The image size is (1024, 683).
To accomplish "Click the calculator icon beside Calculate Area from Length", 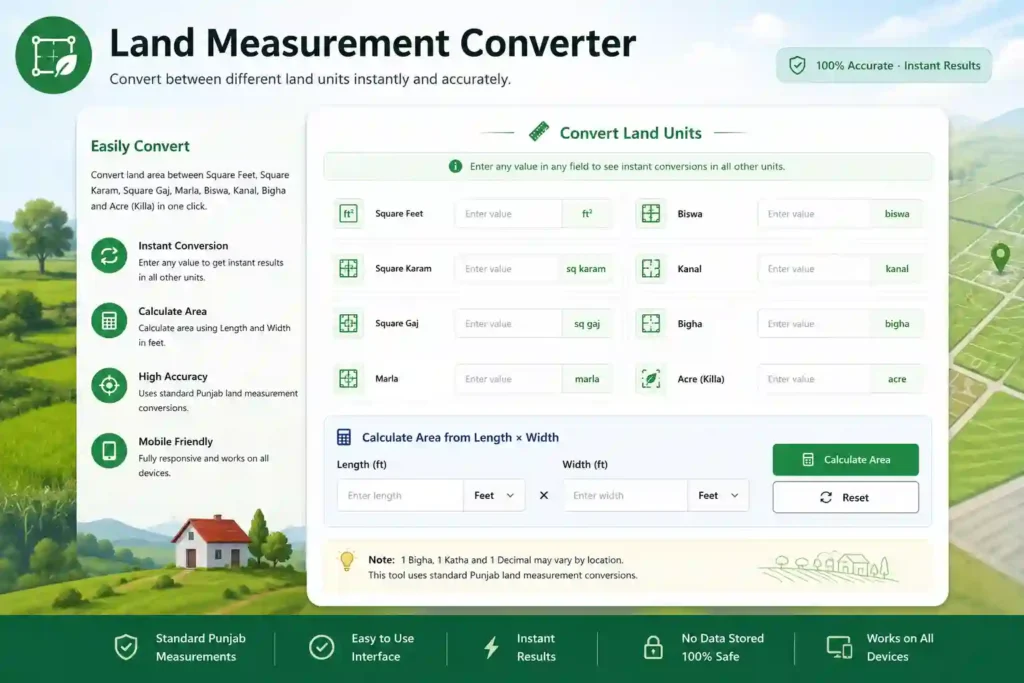I will [x=344, y=437].
